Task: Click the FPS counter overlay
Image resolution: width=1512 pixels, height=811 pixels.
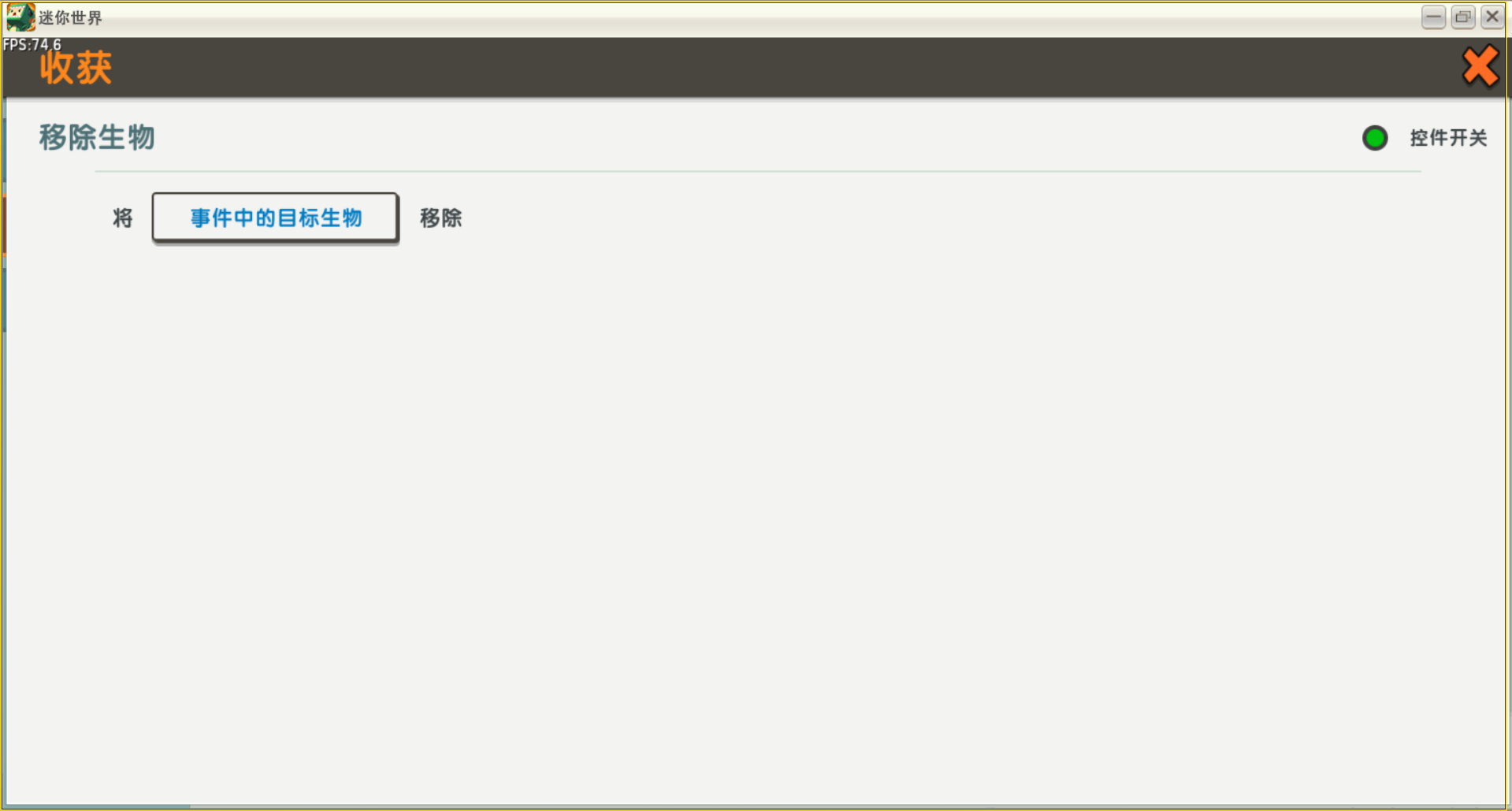Action: [x=32, y=45]
